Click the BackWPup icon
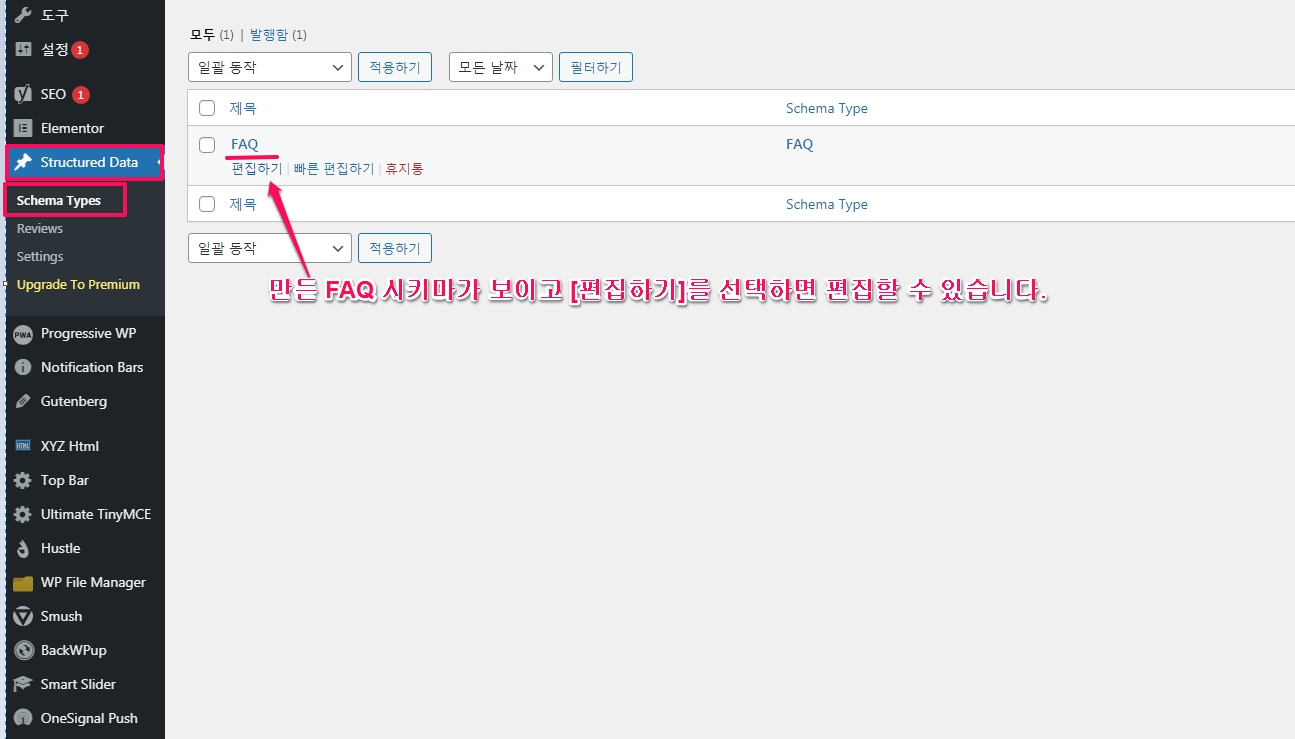Image resolution: width=1295 pixels, height=739 pixels. [23, 651]
